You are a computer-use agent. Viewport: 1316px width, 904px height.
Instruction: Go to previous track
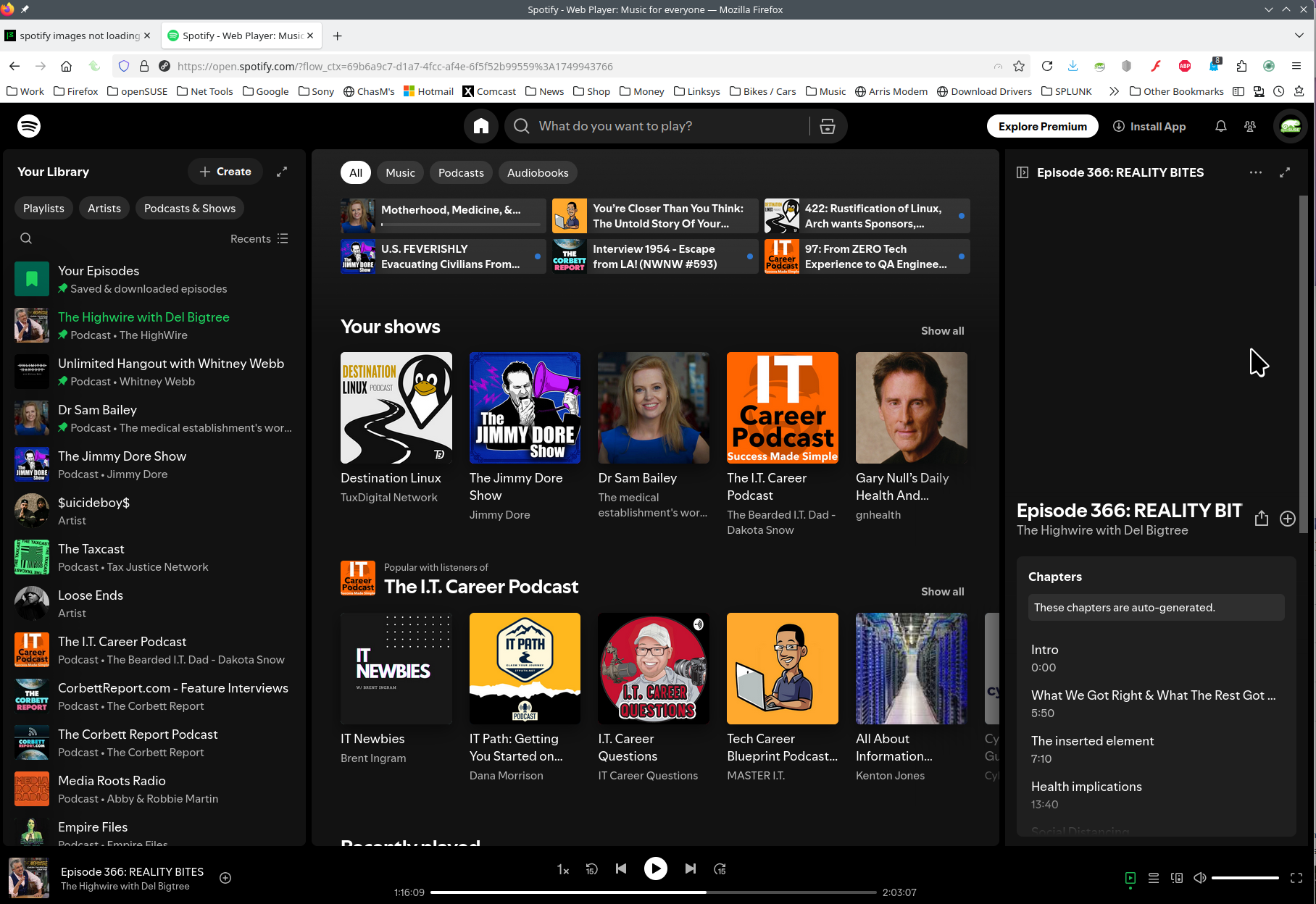pos(621,869)
